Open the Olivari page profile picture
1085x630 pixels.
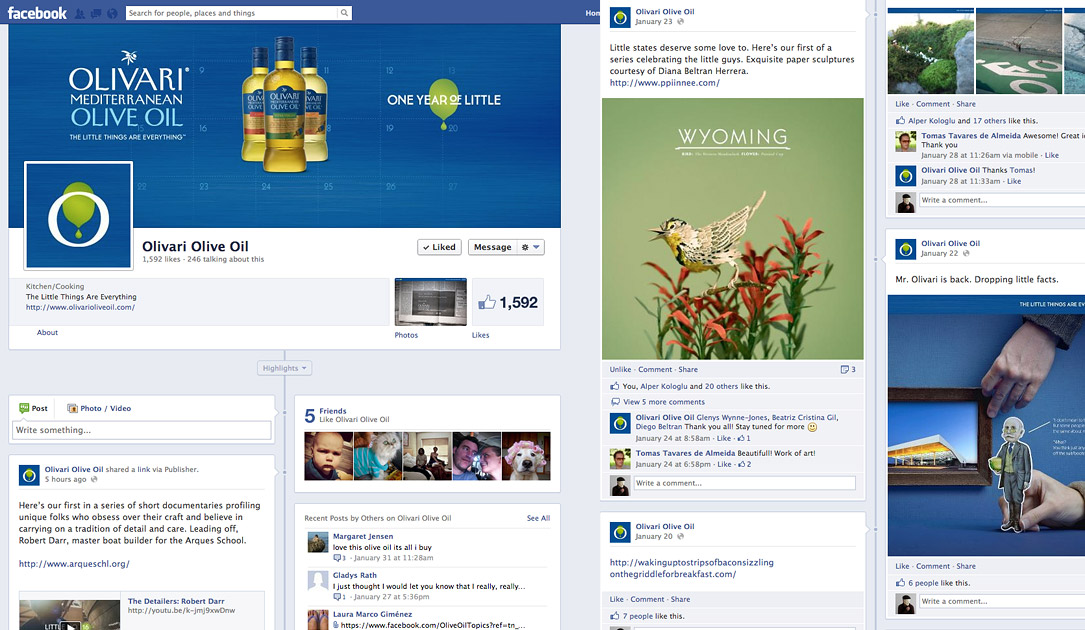click(78, 215)
